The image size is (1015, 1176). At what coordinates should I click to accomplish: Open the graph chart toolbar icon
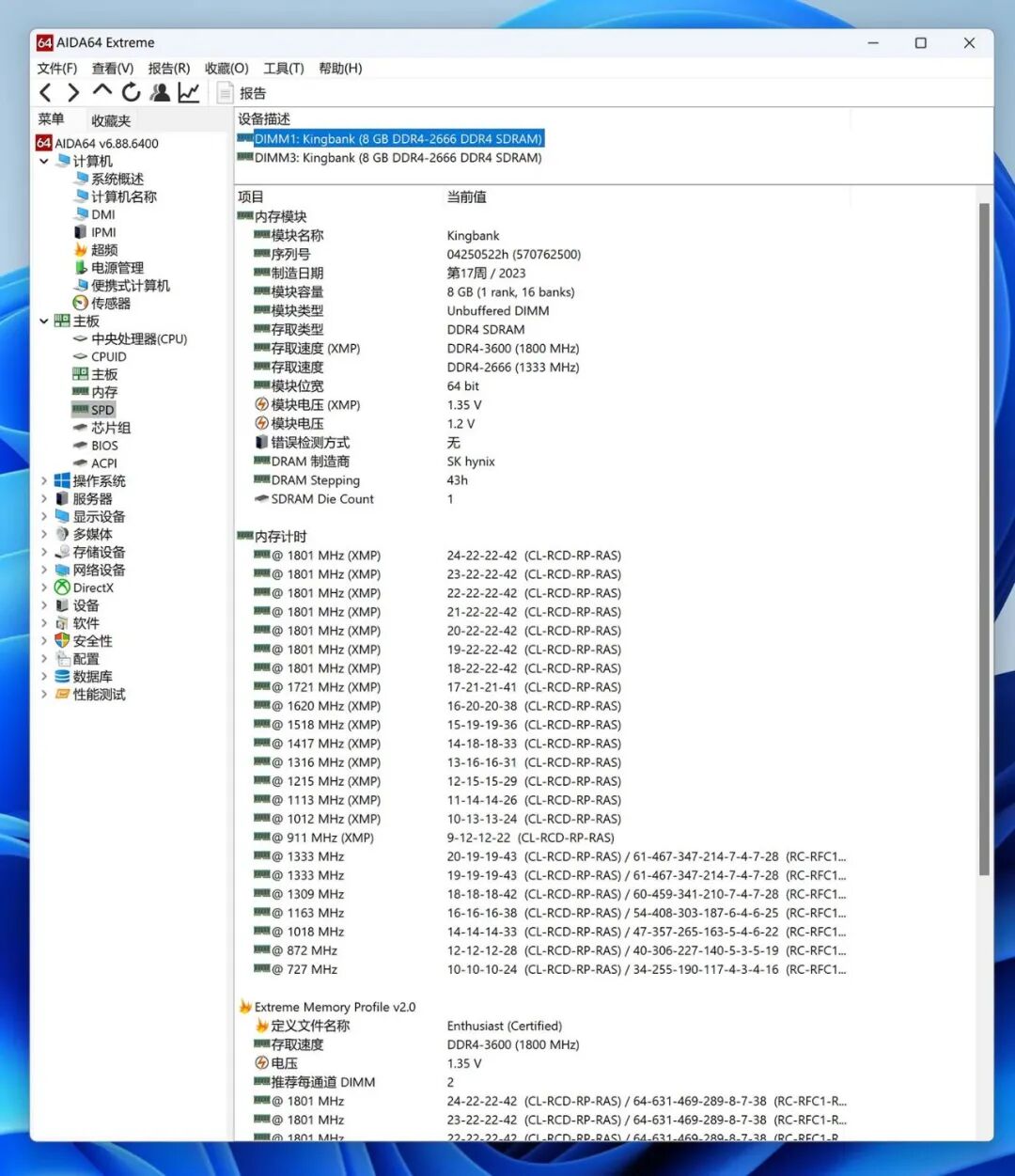[189, 92]
